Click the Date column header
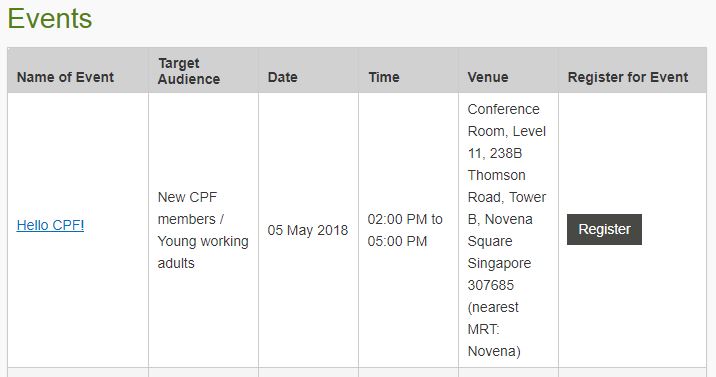 tap(283, 77)
